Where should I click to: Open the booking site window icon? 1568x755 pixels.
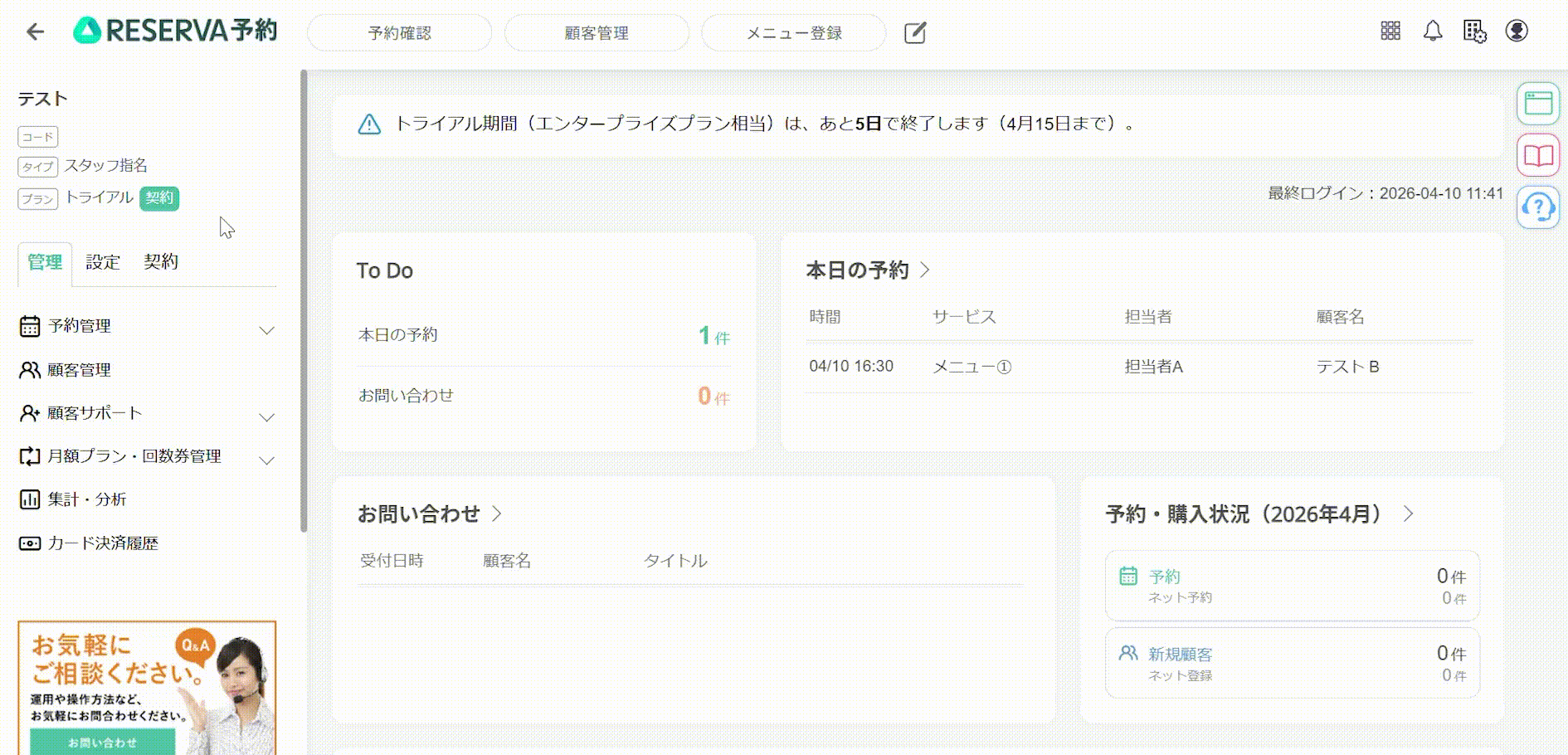click(x=1538, y=104)
